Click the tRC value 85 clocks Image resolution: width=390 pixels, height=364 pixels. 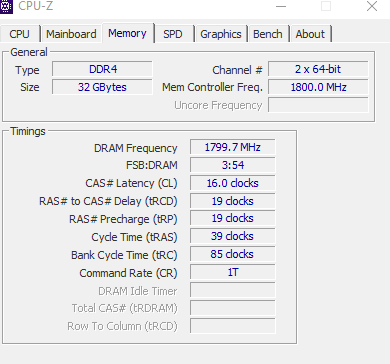click(233, 254)
